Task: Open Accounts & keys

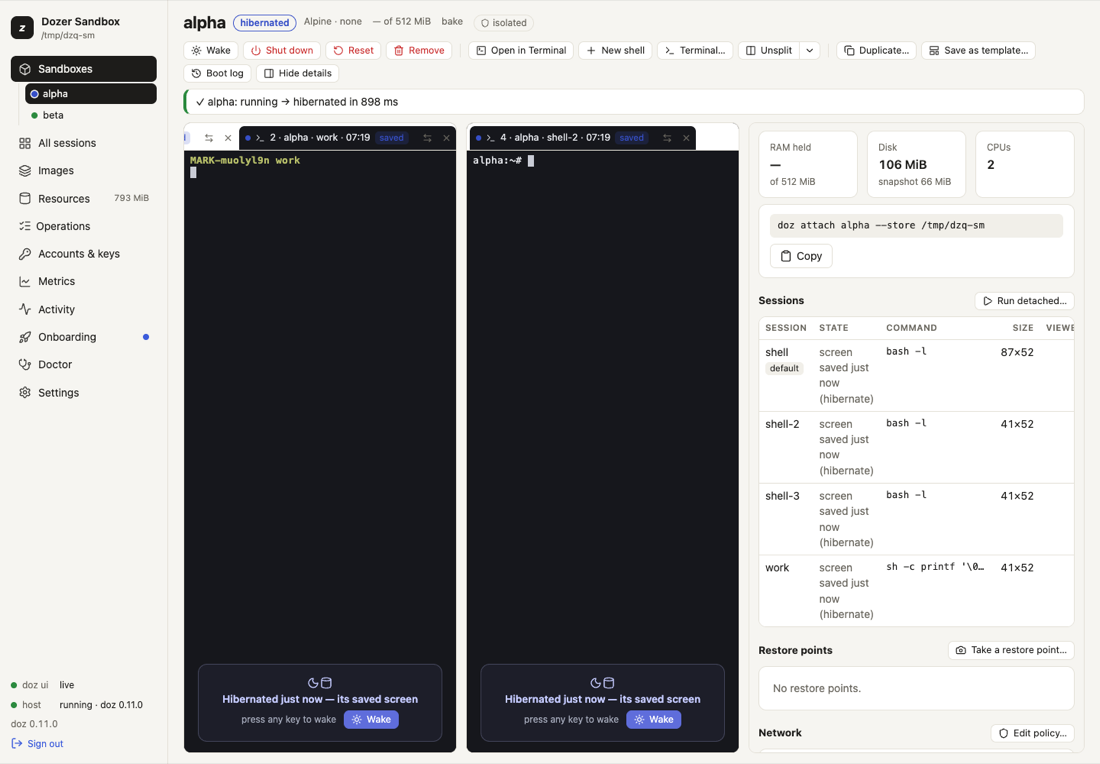Action: (83, 253)
